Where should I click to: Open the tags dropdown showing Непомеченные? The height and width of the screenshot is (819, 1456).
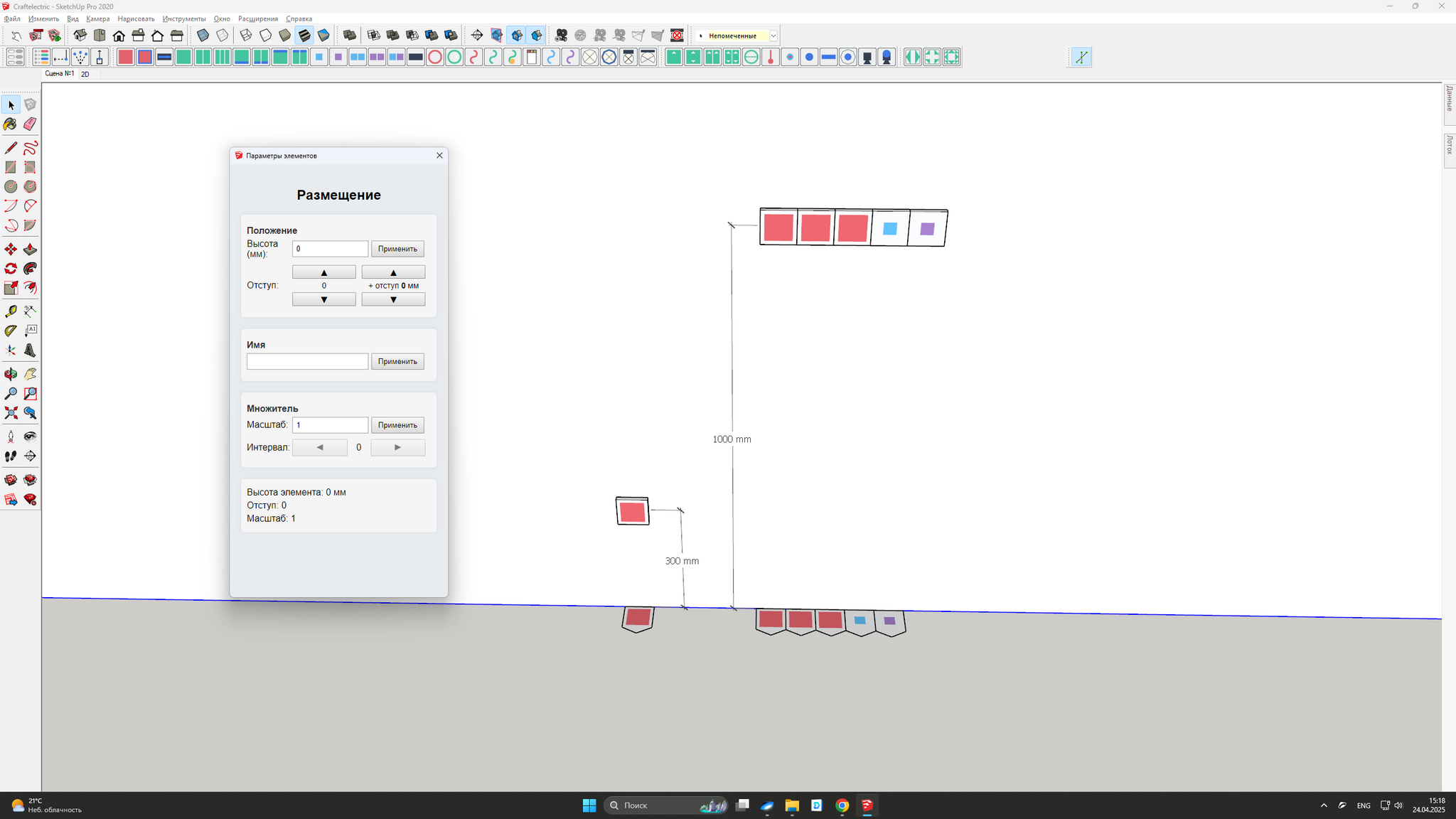click(773, 36)
